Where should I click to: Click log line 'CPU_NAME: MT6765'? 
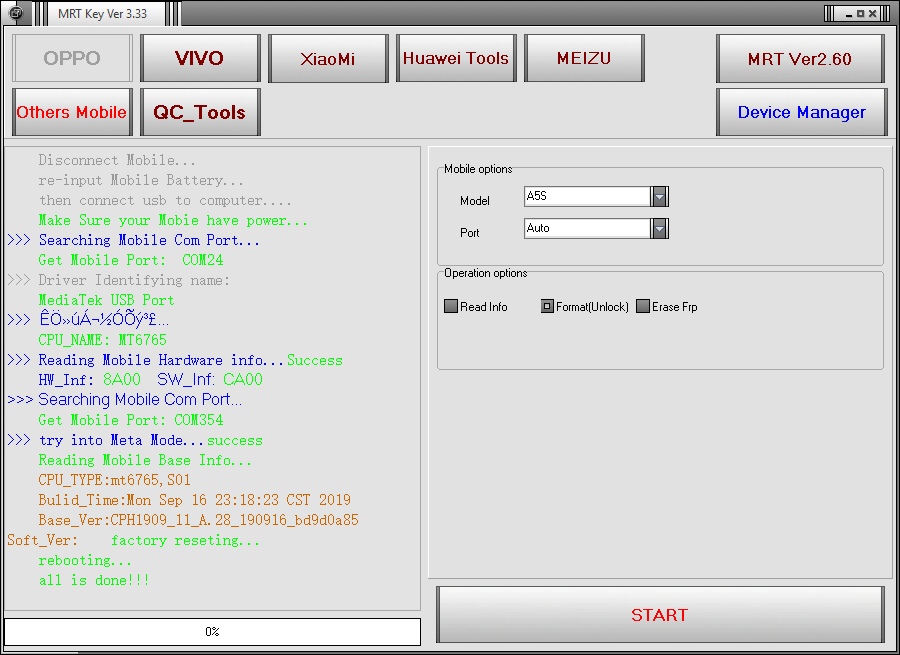102,340
